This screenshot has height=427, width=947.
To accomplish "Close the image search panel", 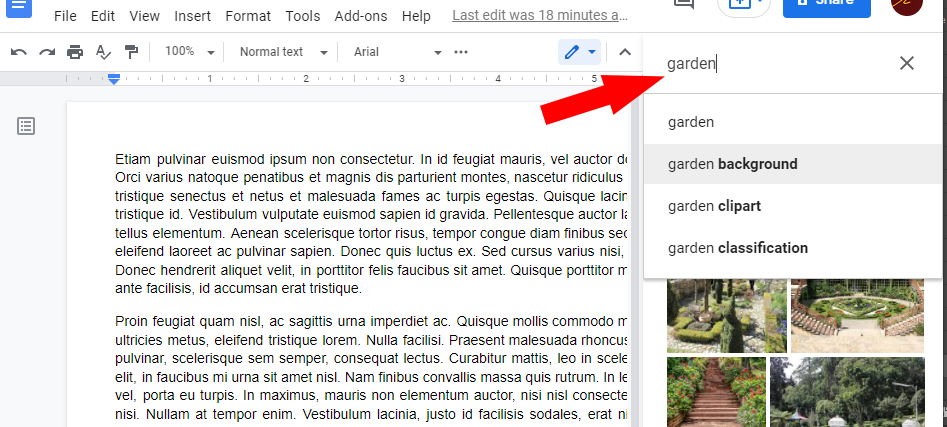I will (x=907, y=63).
